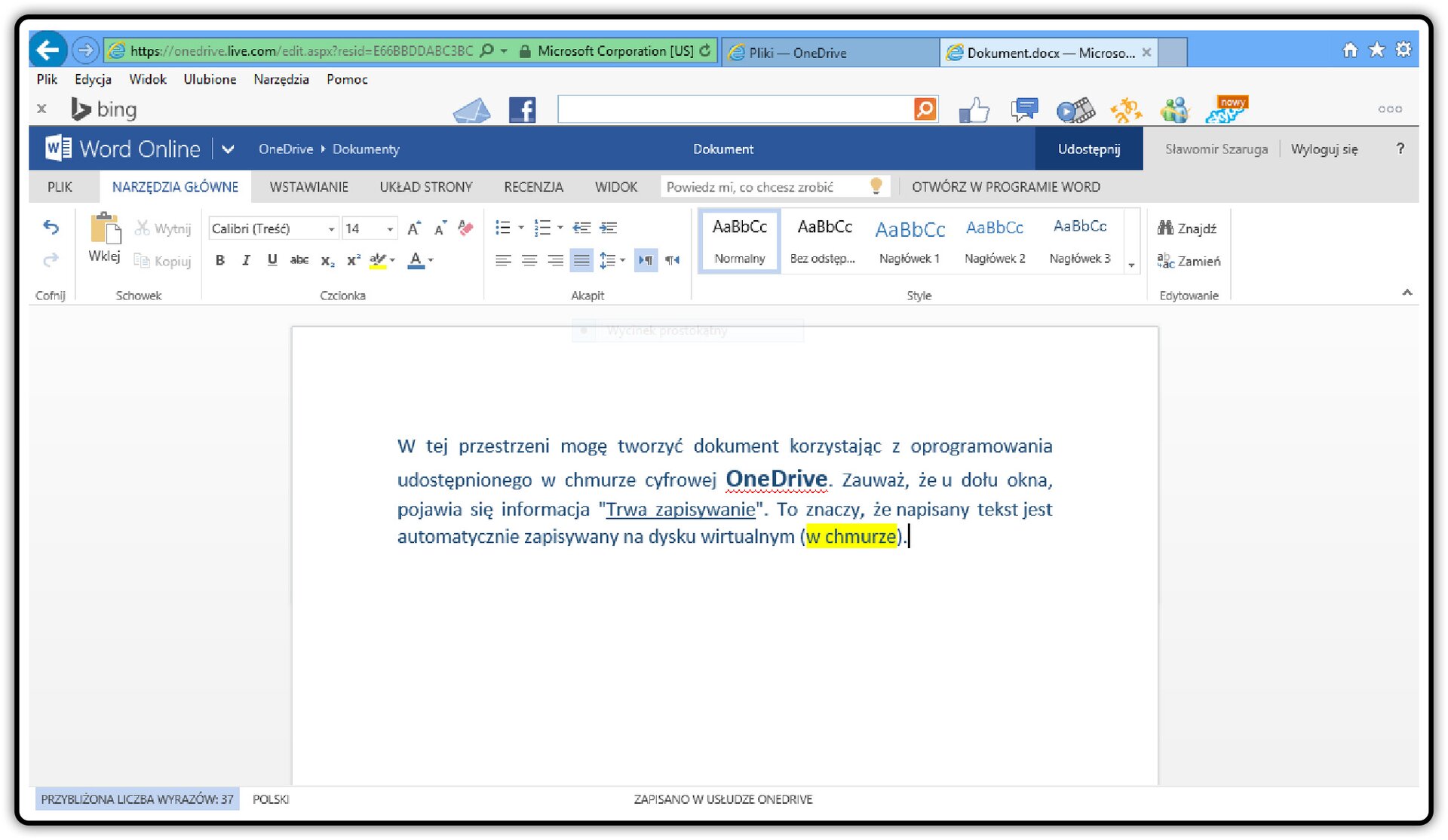Toggle left-to-right text direction

click(646, 261)
